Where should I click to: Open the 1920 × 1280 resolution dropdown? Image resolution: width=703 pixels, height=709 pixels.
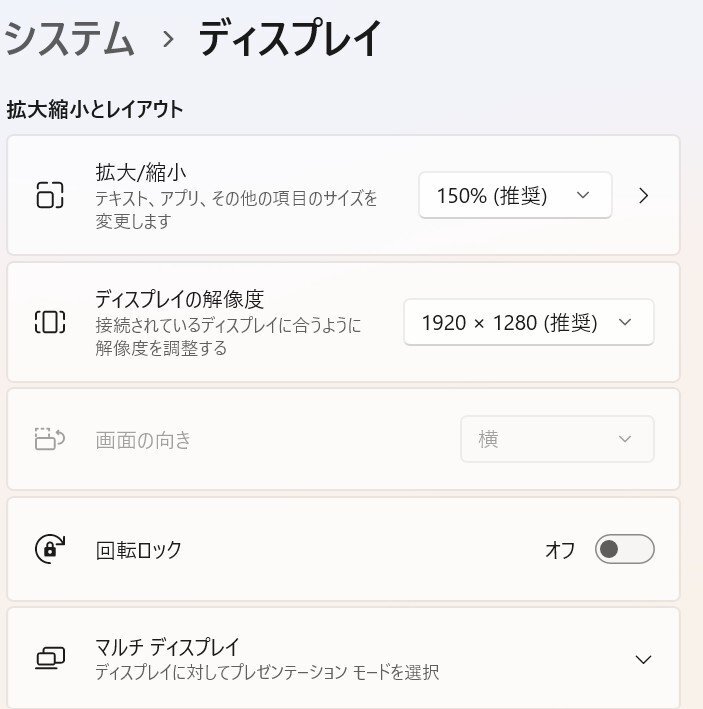tap(528, 322)
